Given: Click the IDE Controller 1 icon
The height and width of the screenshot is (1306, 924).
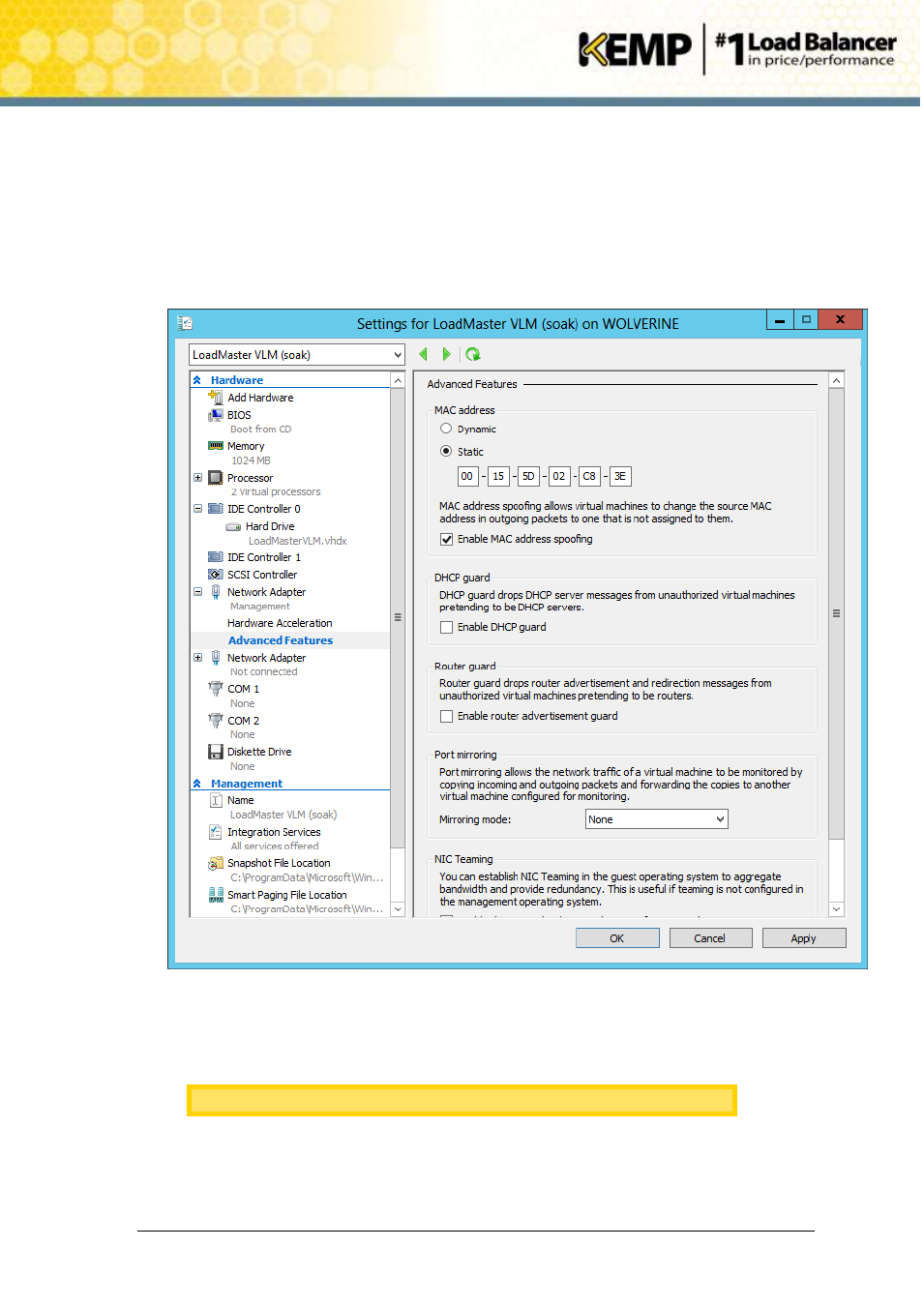Looking at the screenshot, I should point(216,557).
